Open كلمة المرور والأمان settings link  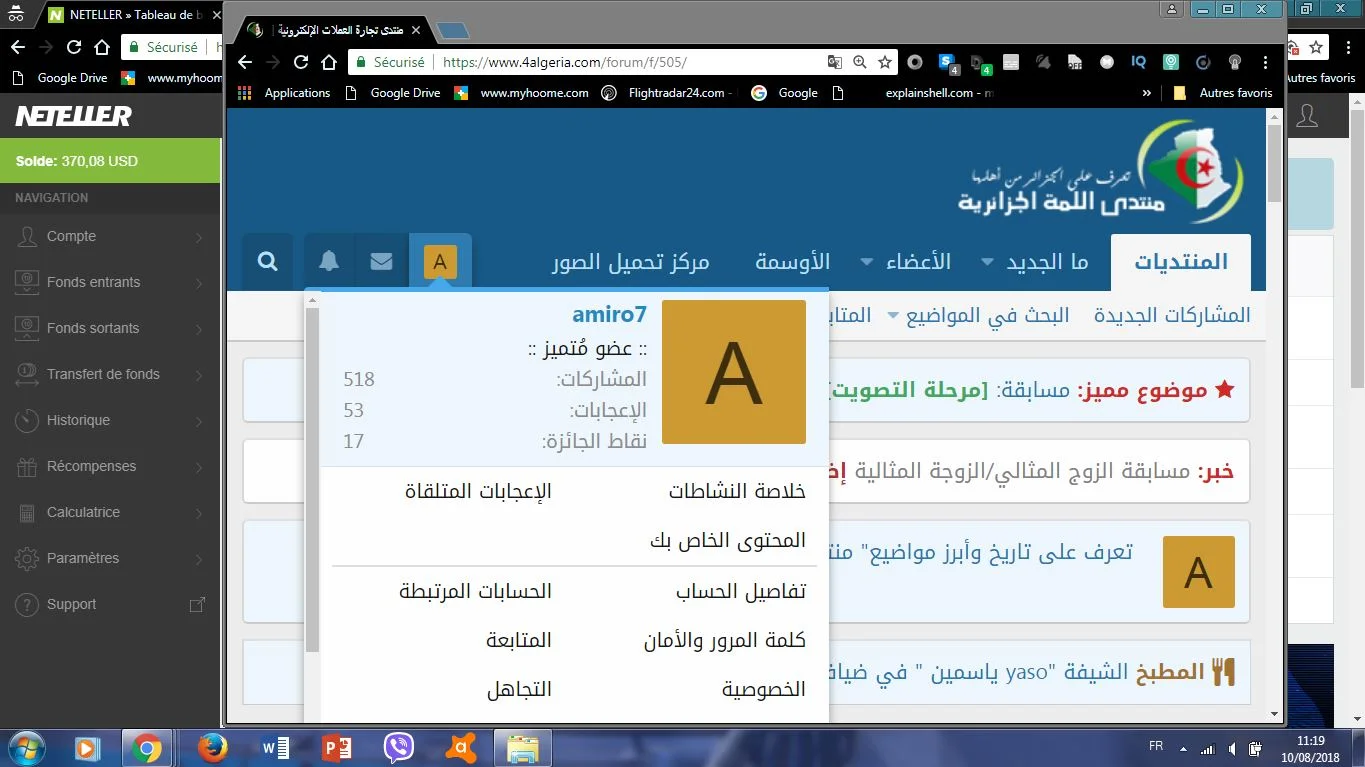tap(724, 640)
